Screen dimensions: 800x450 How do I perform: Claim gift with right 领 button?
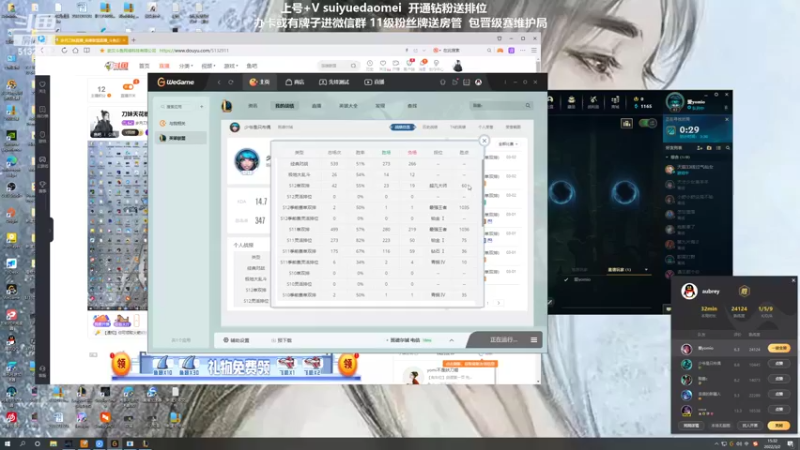[x=347, y=365]
